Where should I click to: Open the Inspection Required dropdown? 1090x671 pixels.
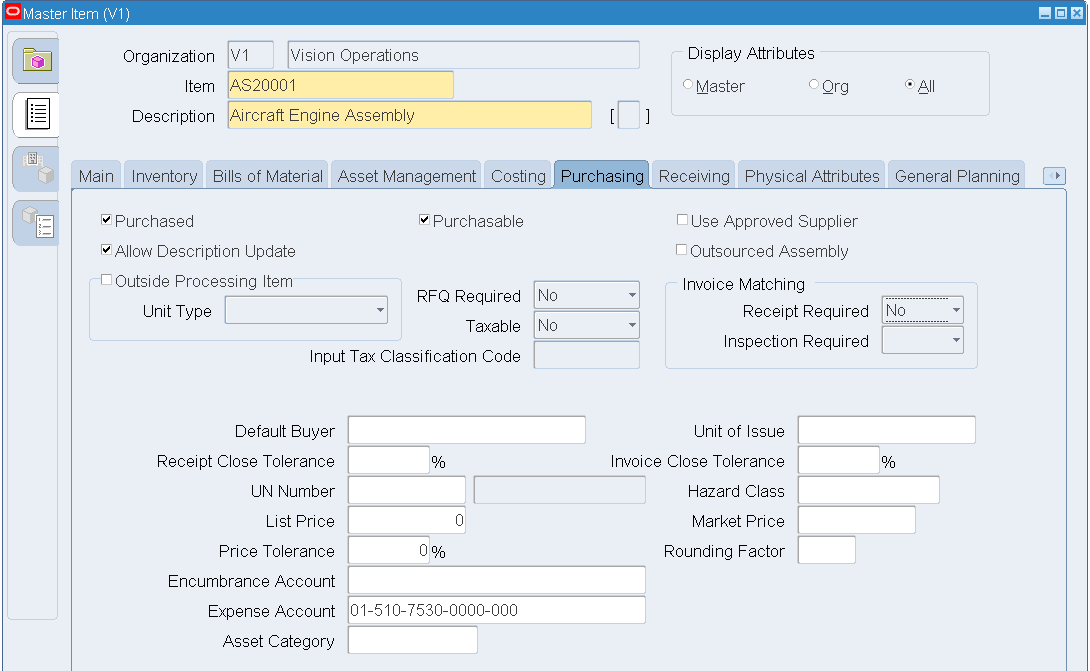click(x=922, y=340)
